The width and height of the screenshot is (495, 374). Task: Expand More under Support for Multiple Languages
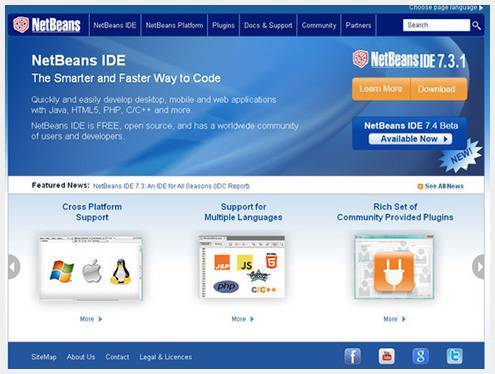tap(243, 319)
